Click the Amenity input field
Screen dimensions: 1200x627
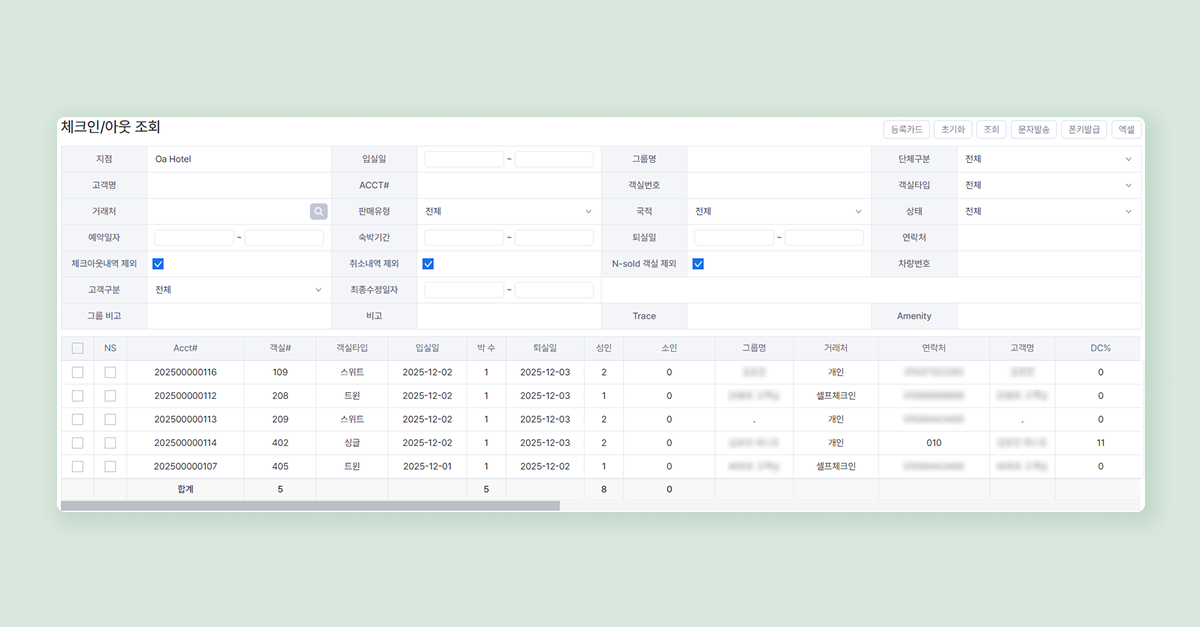(1048, 316)
